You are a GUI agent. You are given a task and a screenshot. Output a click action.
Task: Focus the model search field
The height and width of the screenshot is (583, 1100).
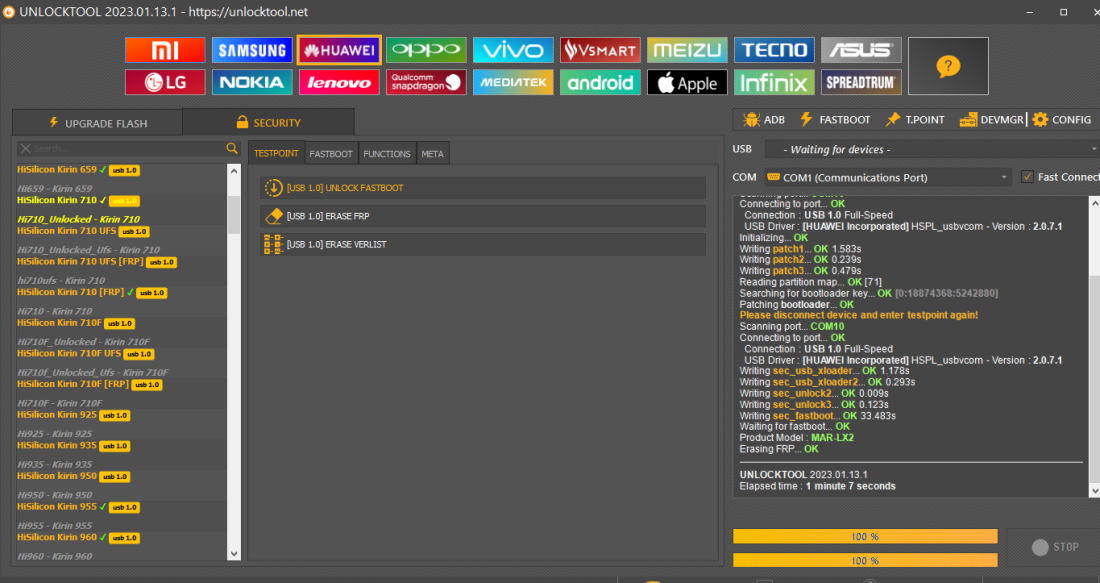pyautogui.click(x=128, y=148)
